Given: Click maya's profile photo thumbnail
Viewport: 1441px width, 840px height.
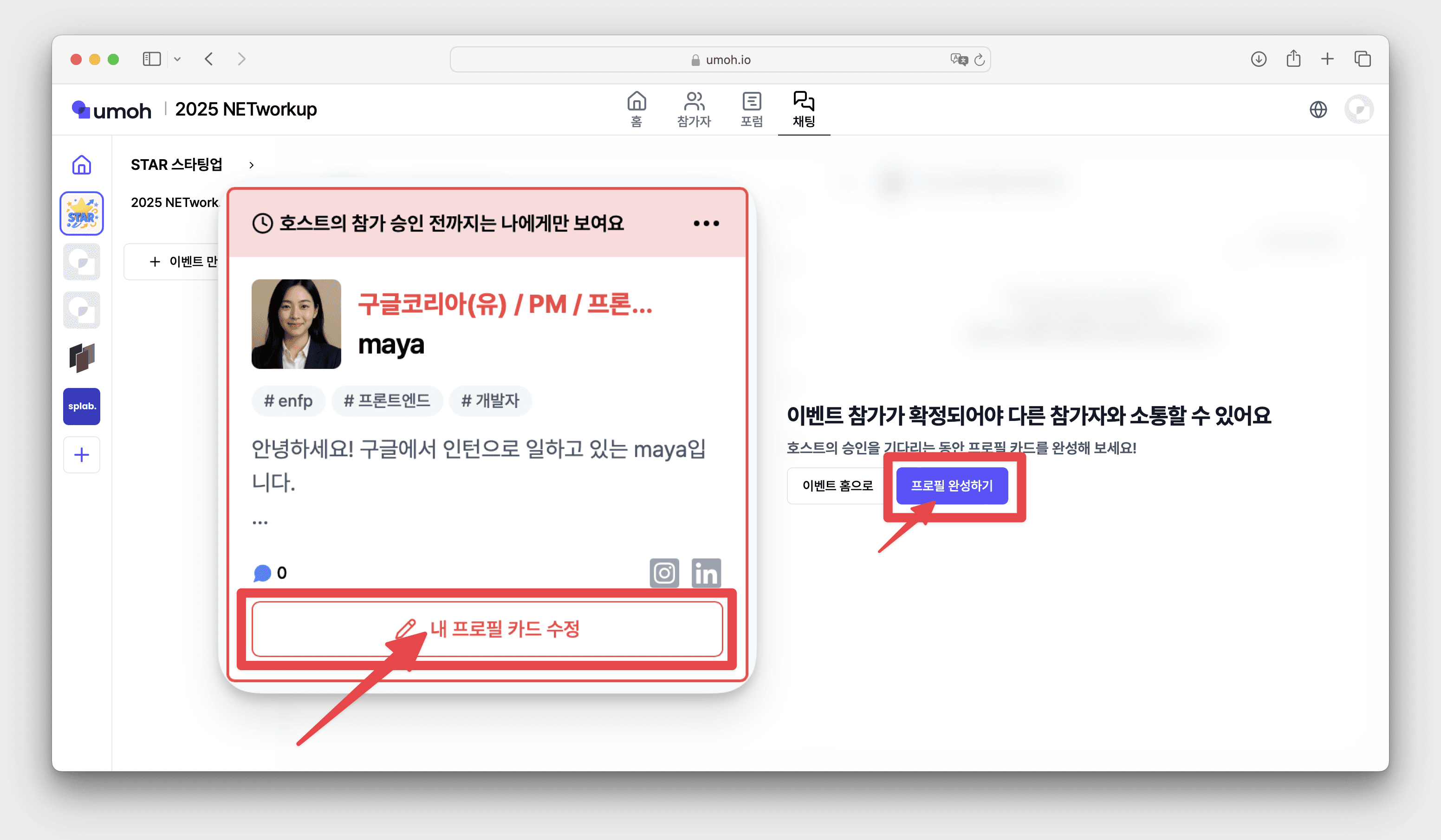Looking at the screenshot, I should [296, 323].
